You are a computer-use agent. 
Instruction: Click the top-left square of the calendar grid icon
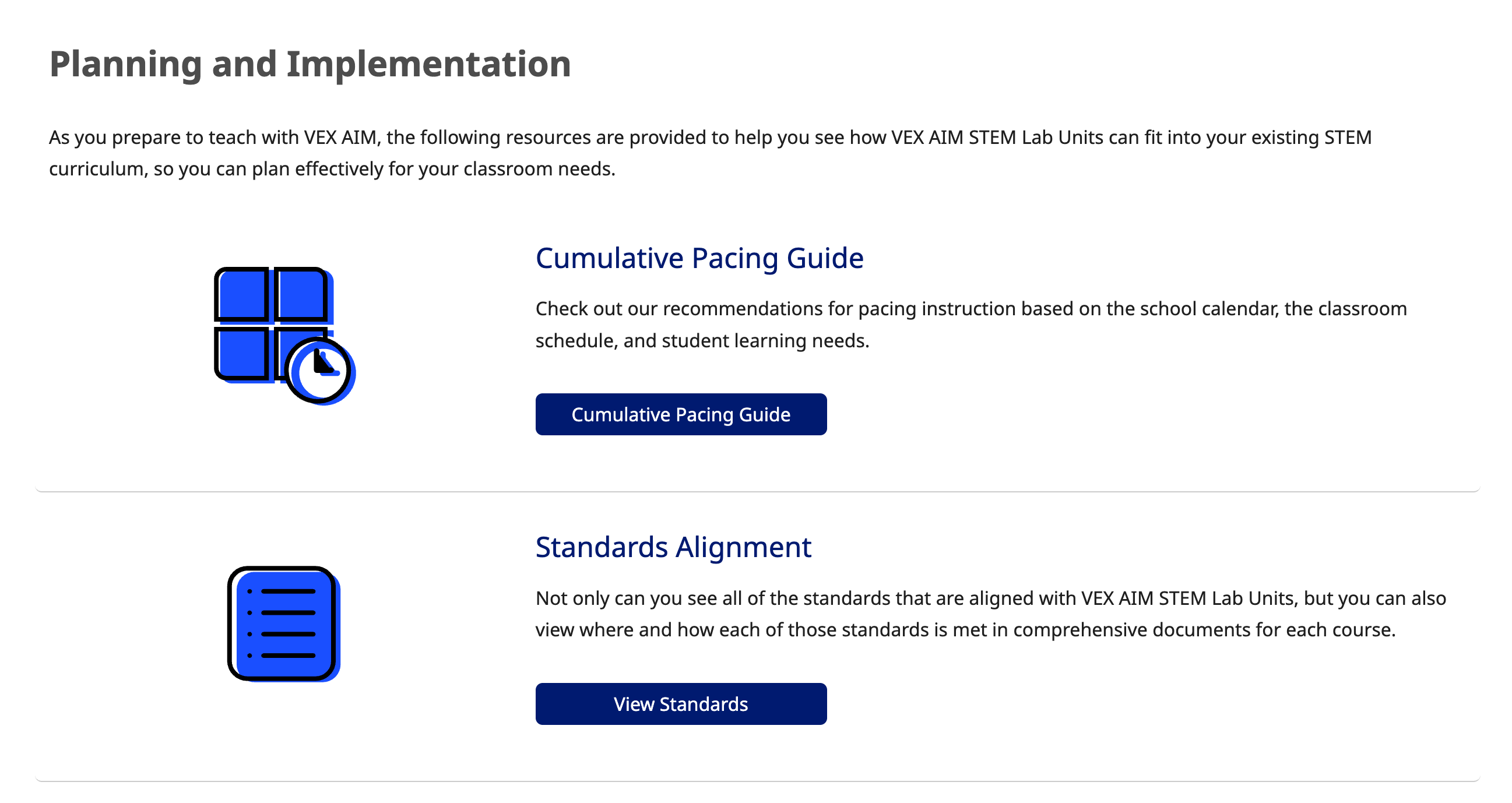[x=242, y=295]
